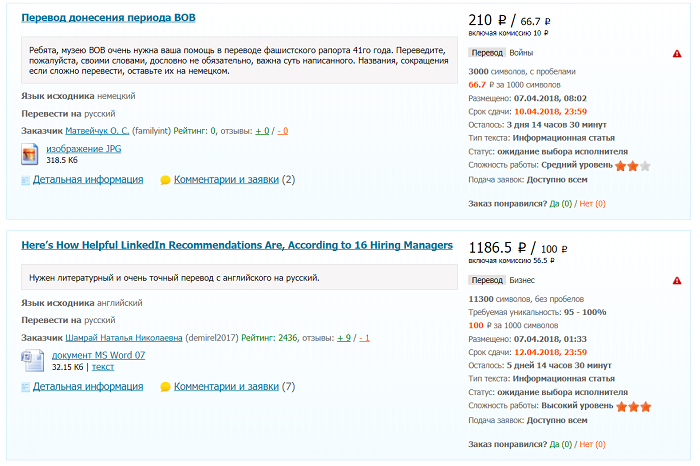Screen dimensions: 700x466
Task: Open customer profile Матвейчук О. С.
Action: coord(97,131)
